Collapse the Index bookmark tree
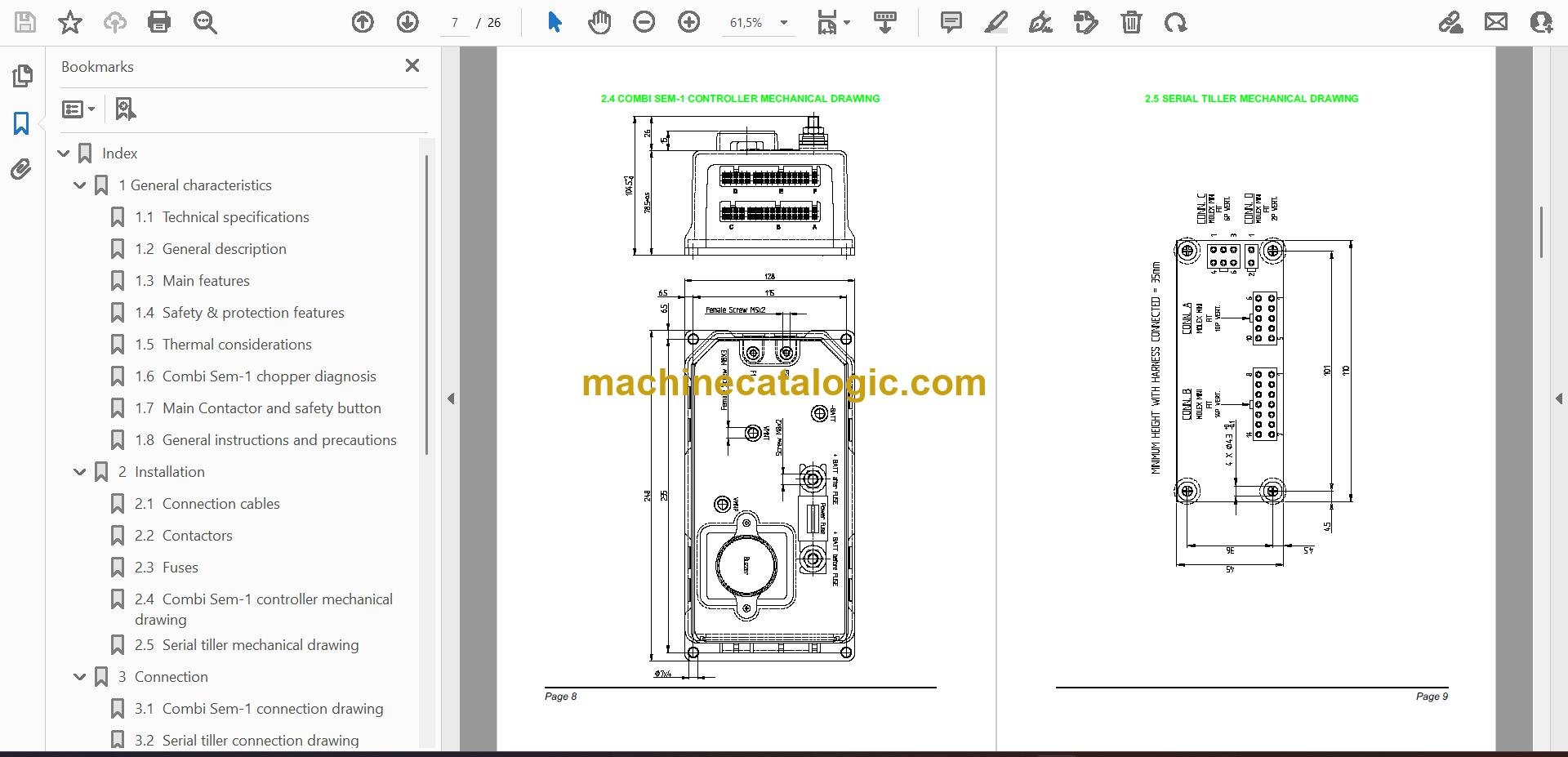Screen dimensions: 1568x757 64,154
